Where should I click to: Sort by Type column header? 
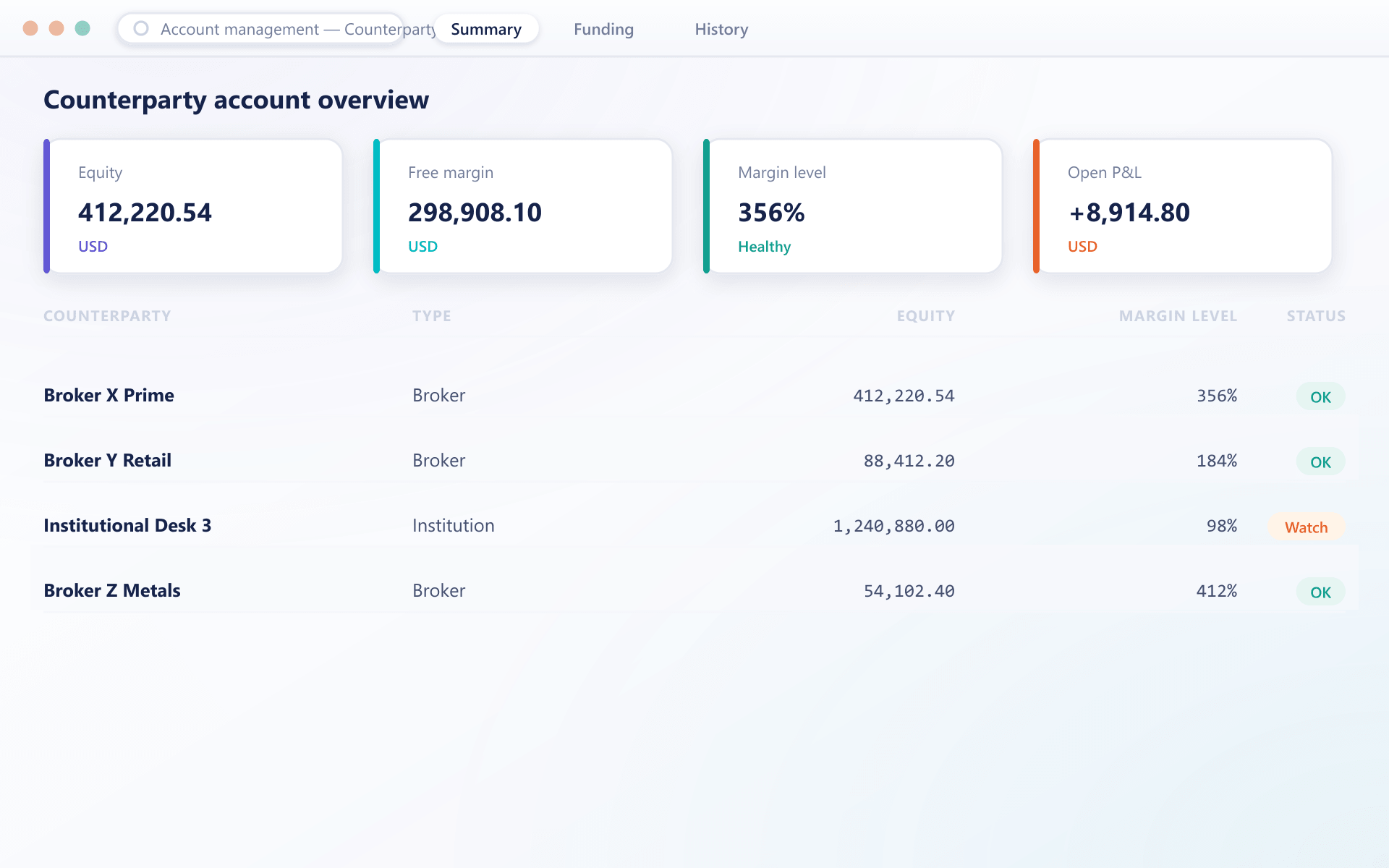coord(432,316)
